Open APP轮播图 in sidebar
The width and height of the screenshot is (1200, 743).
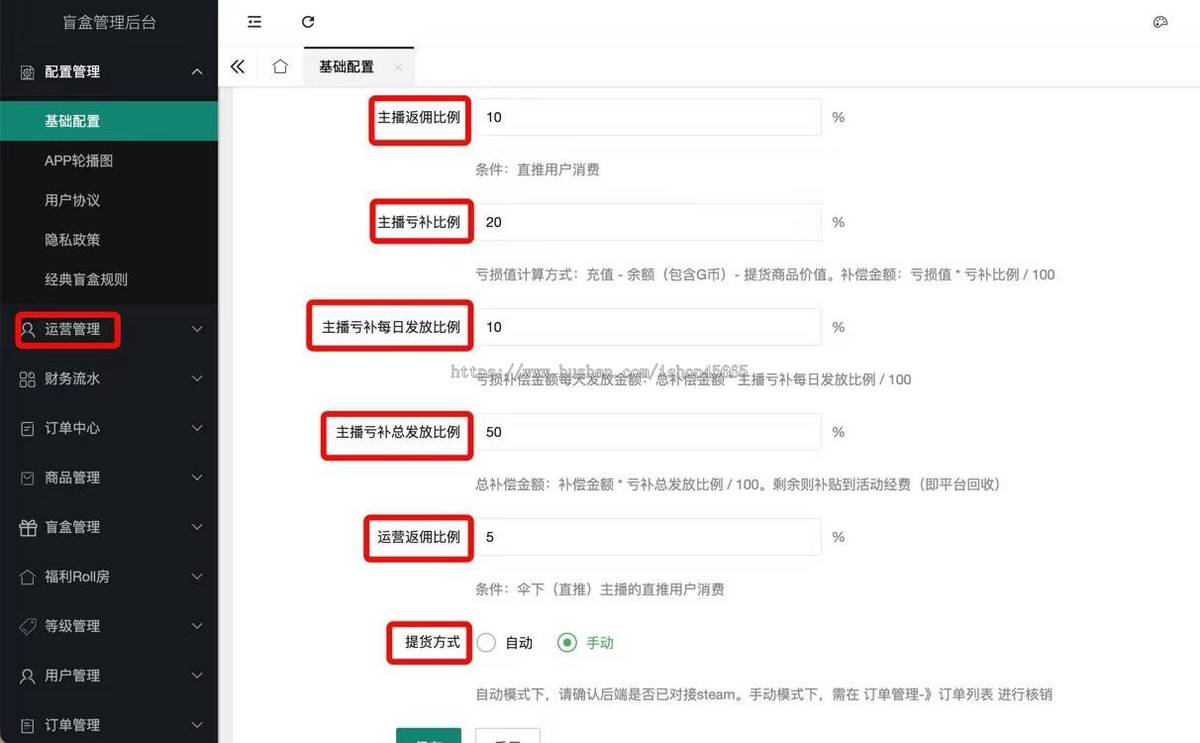tap(109, 161)
